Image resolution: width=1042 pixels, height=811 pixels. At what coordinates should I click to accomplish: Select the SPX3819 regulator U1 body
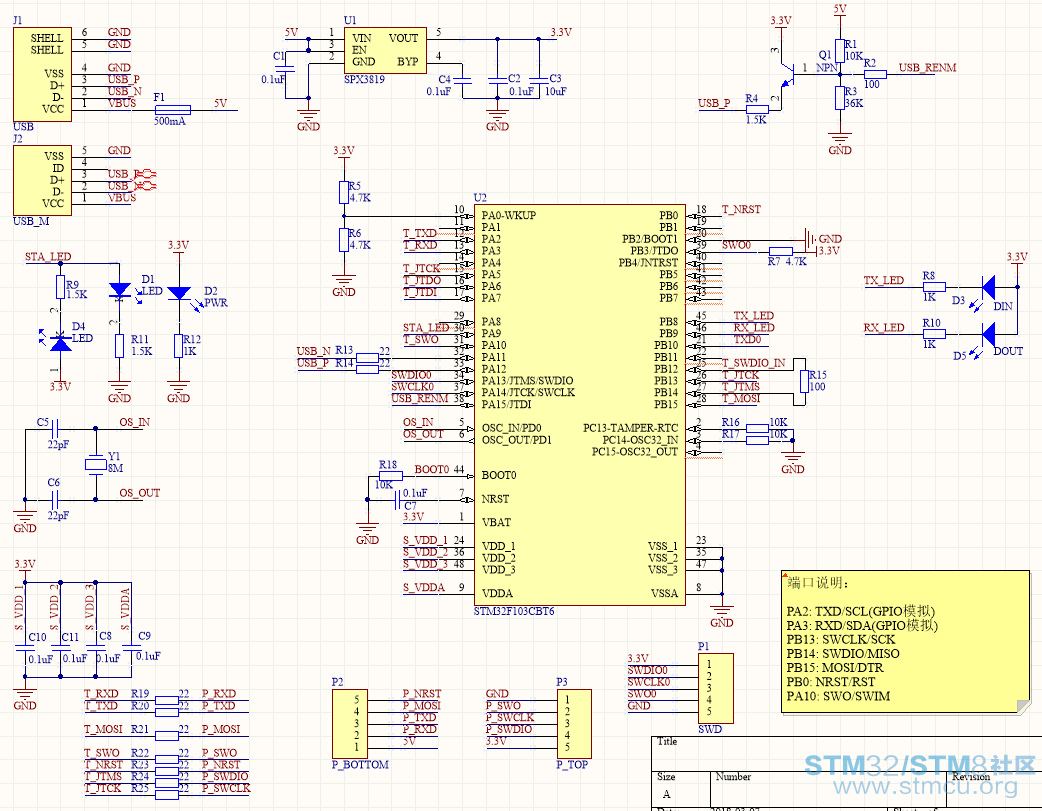[385, 51]
